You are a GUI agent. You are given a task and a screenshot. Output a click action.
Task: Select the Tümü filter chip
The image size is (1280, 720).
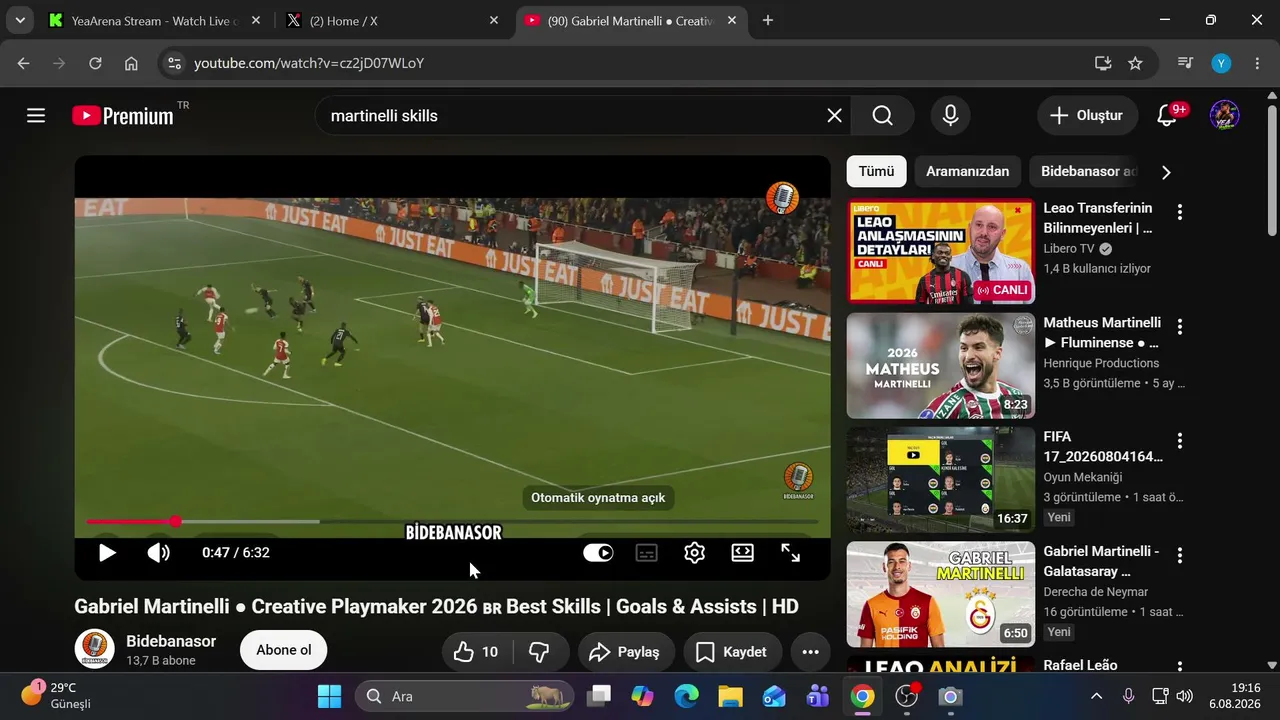pyautogui.click(x=876, y=171)
